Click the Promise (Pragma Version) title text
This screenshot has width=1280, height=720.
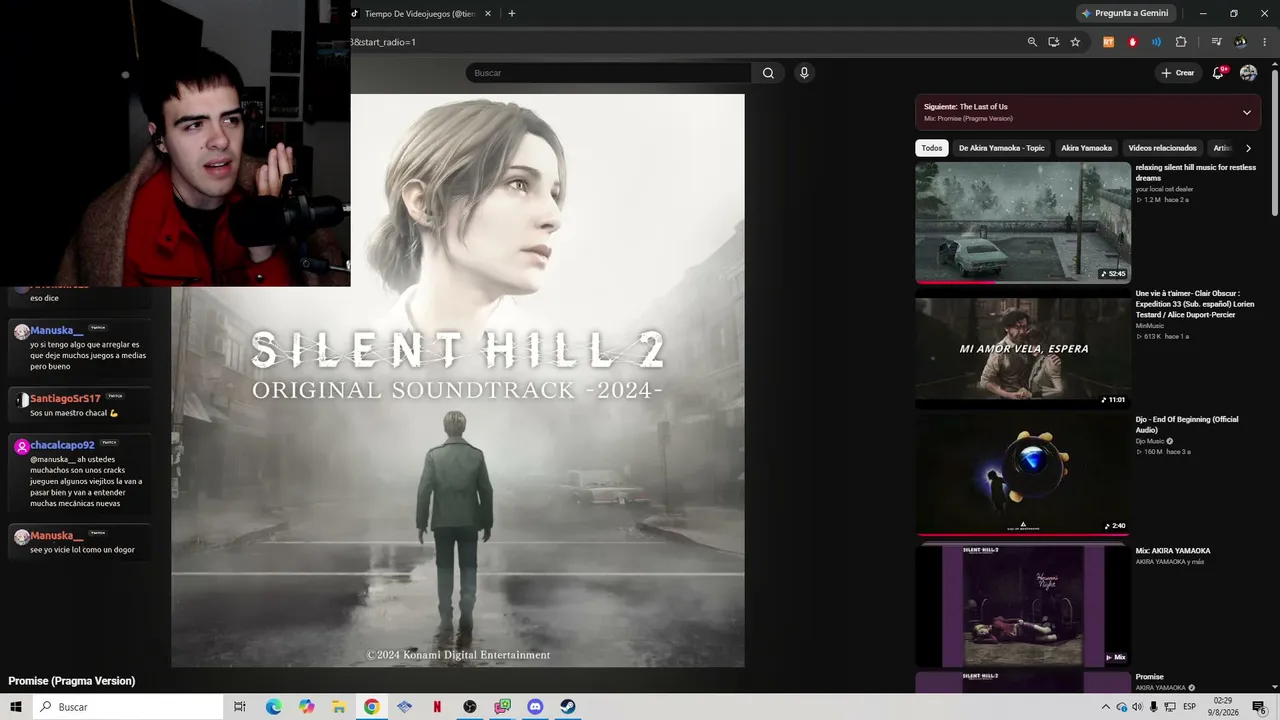[72, 681]
